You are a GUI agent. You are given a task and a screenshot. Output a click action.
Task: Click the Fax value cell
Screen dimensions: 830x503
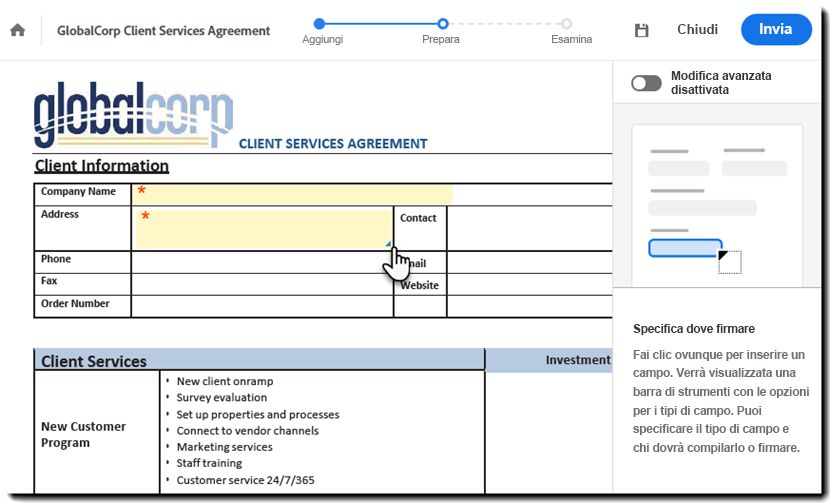tap(262, 284)
